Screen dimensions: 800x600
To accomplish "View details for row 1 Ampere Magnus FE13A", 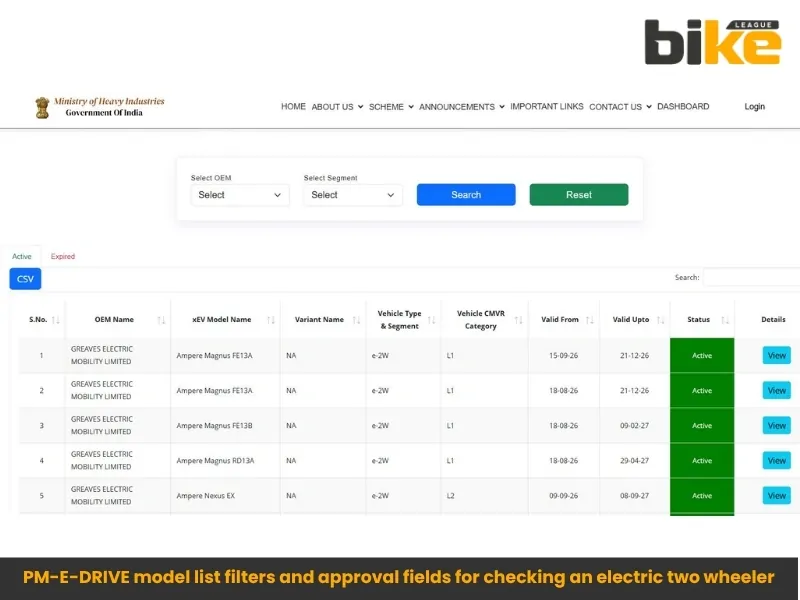I will (x=777, y=356).
